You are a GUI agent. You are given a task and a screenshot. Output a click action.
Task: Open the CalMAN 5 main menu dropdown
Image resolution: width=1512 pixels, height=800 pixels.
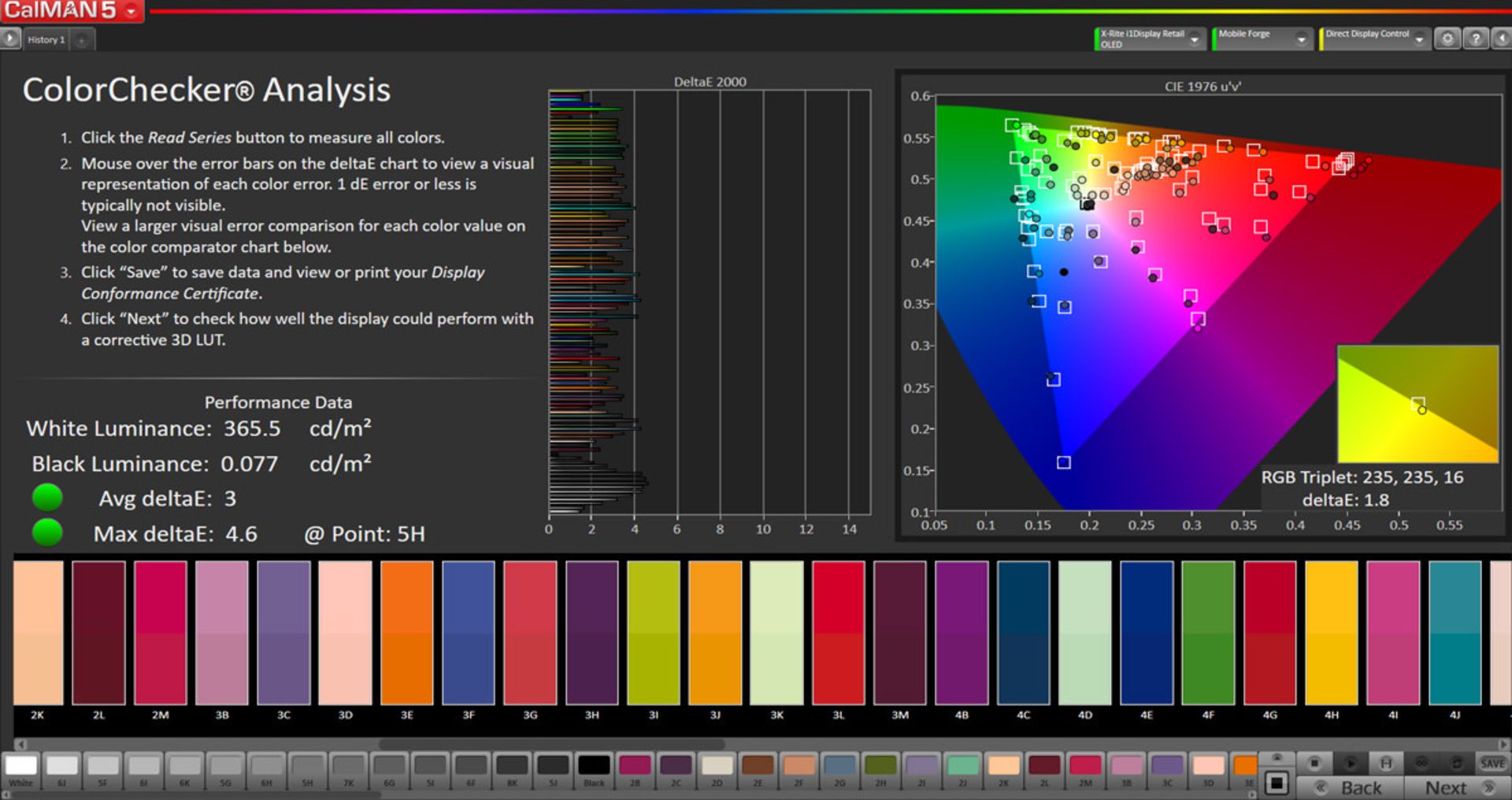pos(131,11)
